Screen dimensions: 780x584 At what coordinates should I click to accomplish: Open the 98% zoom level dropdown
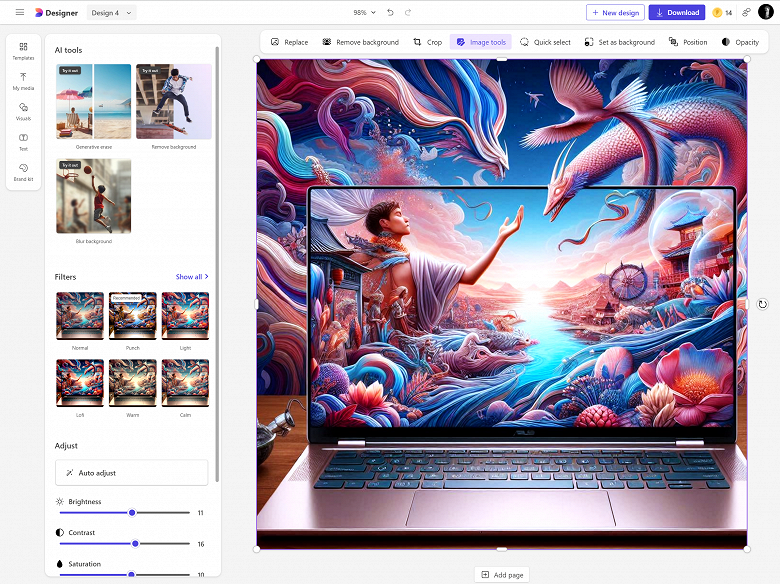[x=364, y=12]
